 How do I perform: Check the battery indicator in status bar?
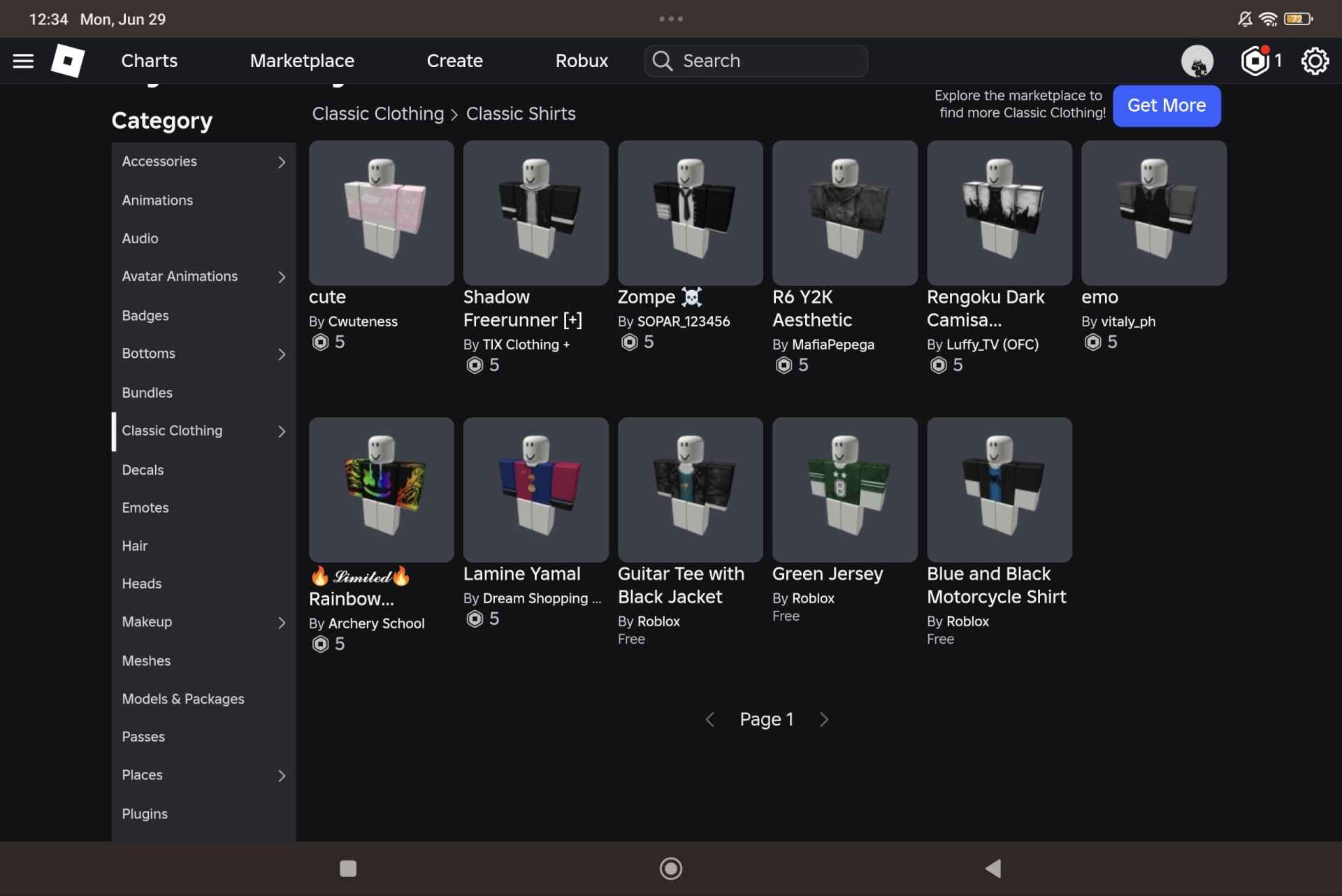pyautogui.click(x=1298, y=19)
